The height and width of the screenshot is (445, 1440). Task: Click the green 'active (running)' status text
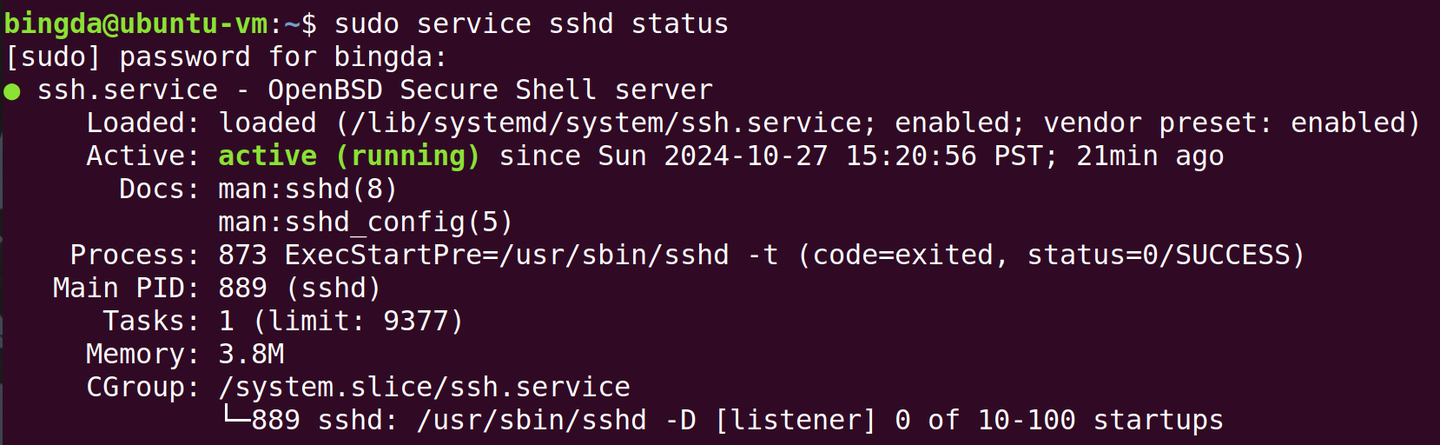click(349, 156)
